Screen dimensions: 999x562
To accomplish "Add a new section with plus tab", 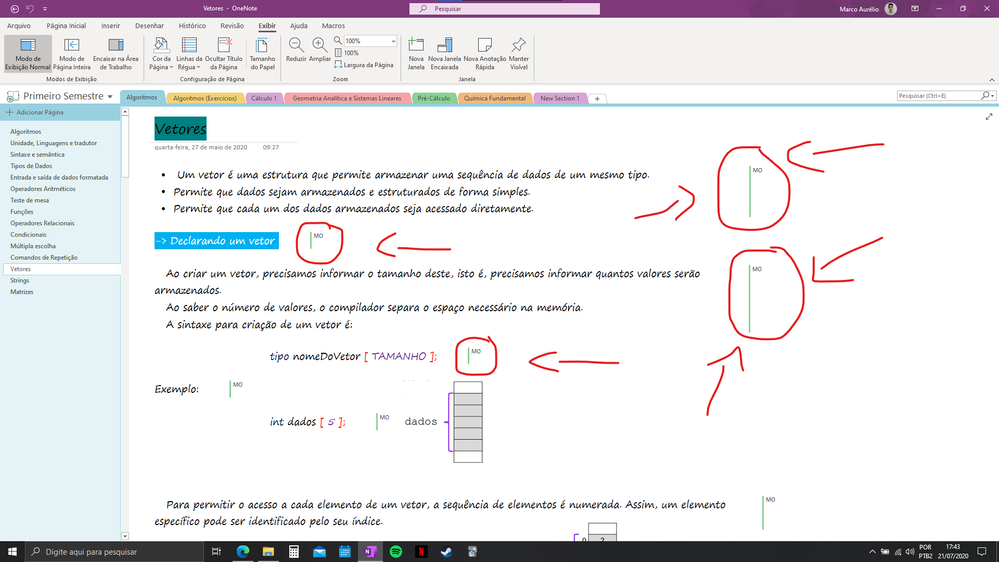I will coord(597,99).
